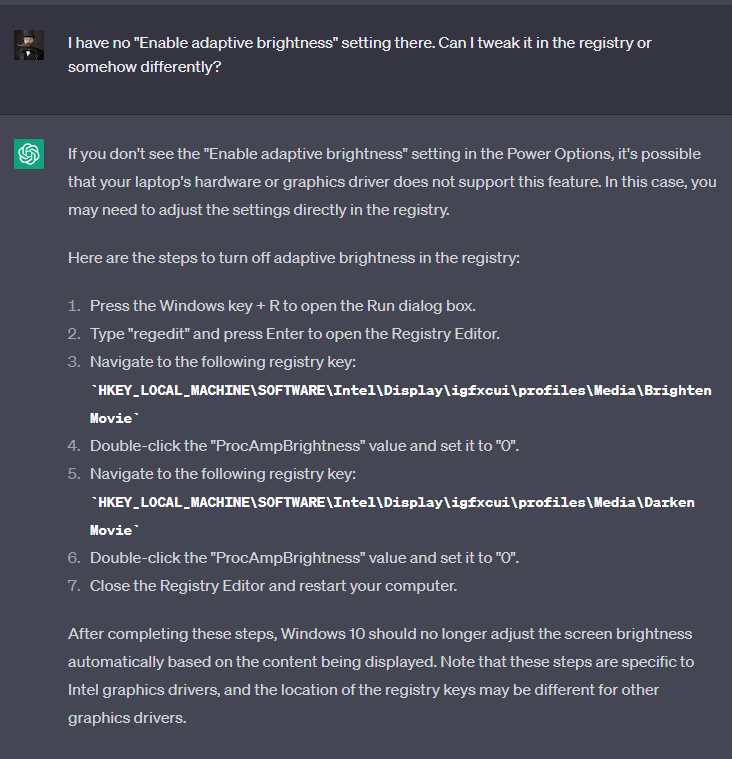The width and height of the screenshot is (732, 759).
Task: Click the green ChatGPT logo icon
Action: click(29, 155)
